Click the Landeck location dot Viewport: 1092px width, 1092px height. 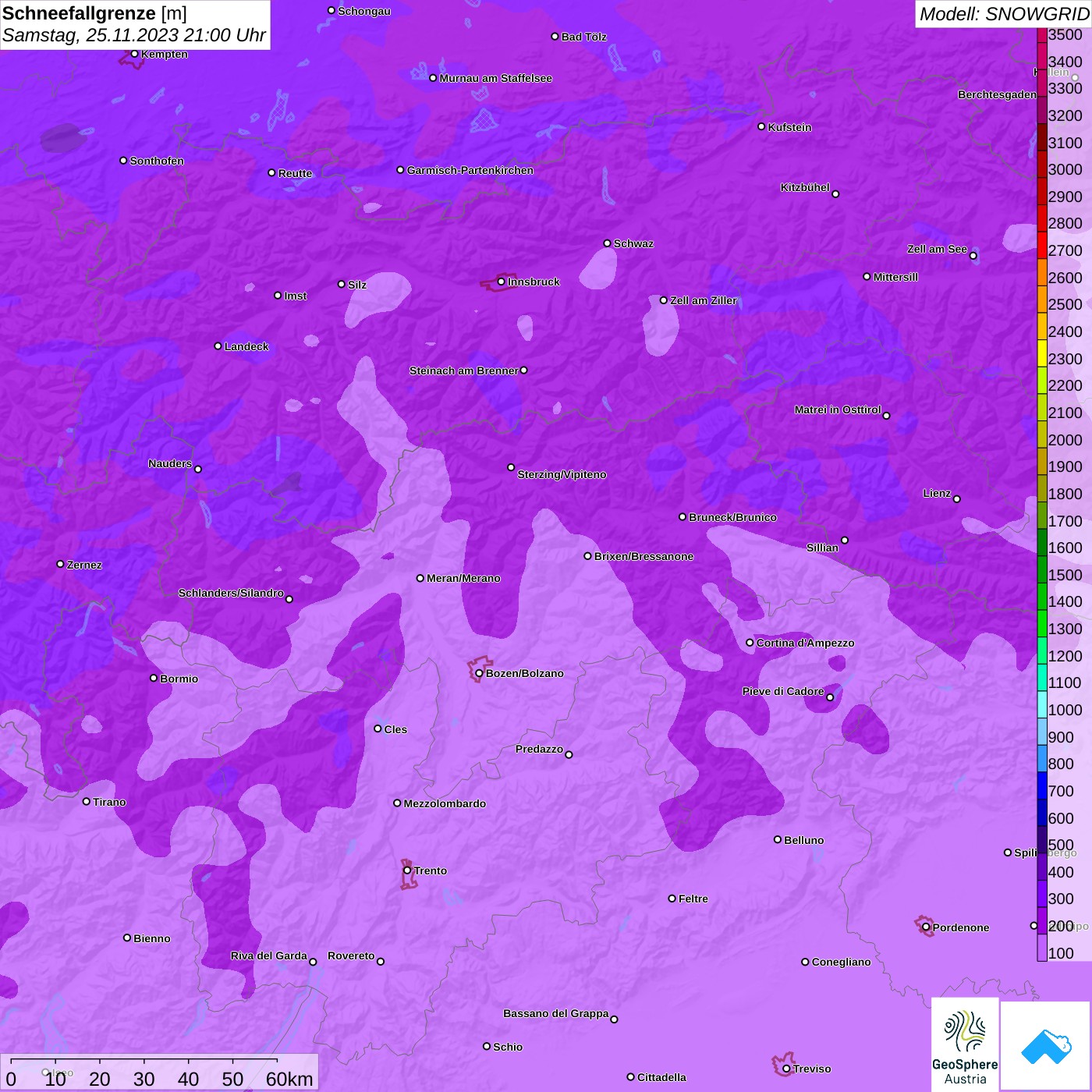218,346
